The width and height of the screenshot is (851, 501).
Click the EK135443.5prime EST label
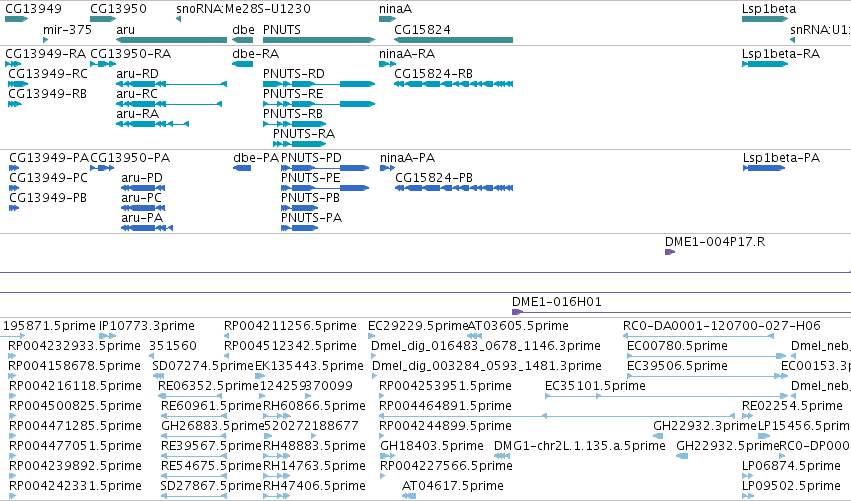309,366
